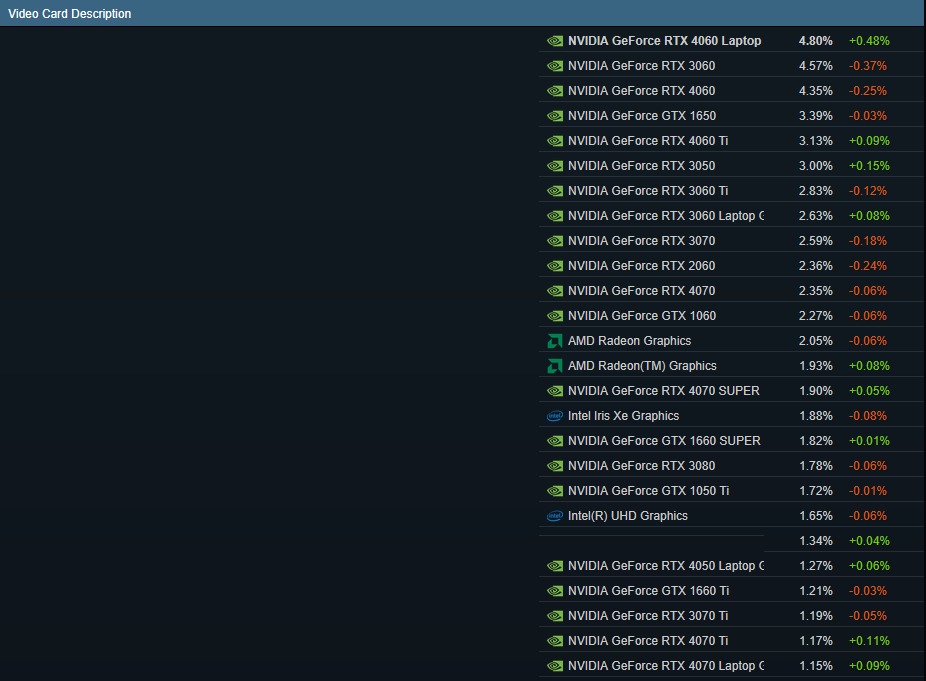Select the NVIDIA GeForce RTX 3060 name

pos(641,66)
